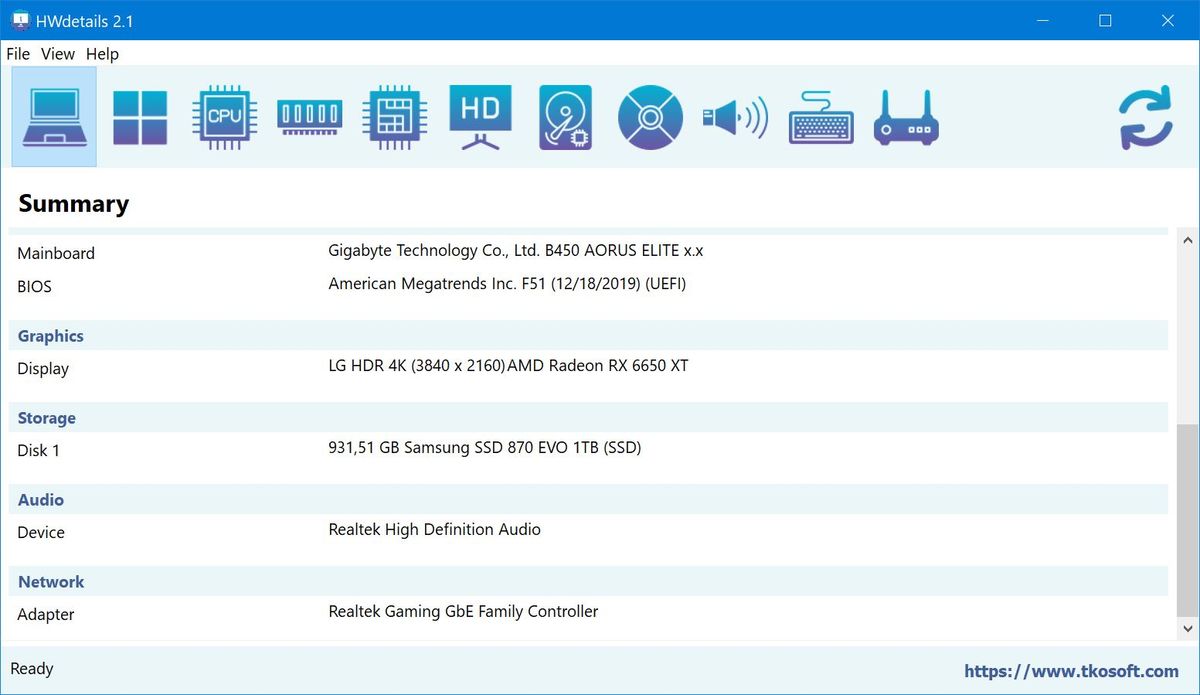Show audio speaker devices
This screenshot has height=695, width=1200.
(x=735, y=117)
